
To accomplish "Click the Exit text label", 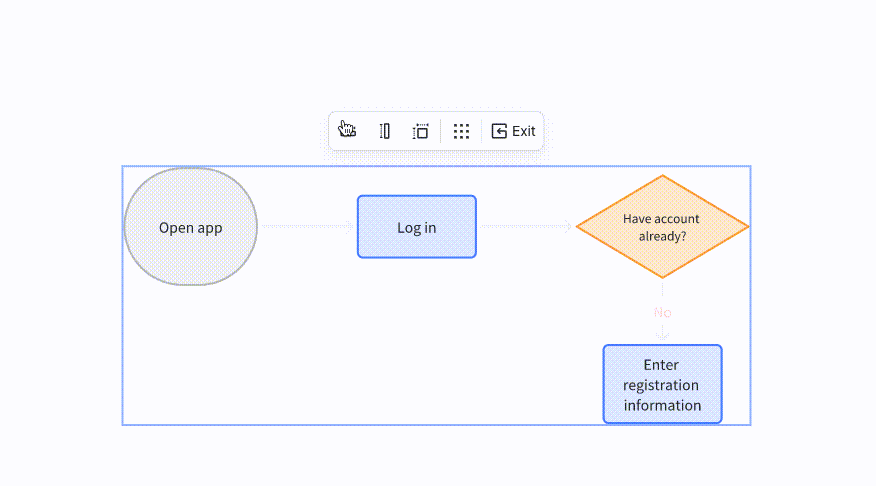I will [x=523, y=131].
